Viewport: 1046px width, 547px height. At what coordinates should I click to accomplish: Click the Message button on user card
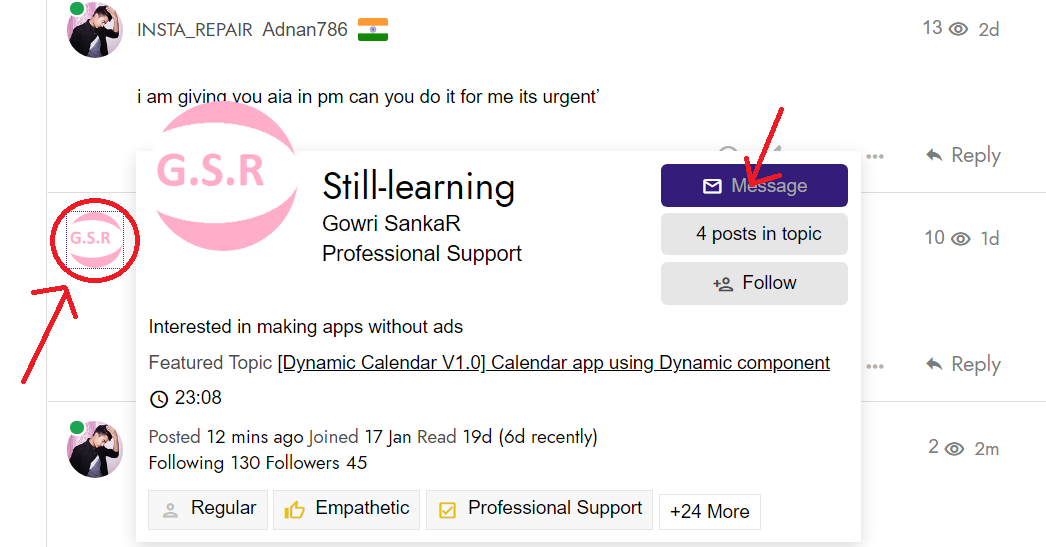754,185
